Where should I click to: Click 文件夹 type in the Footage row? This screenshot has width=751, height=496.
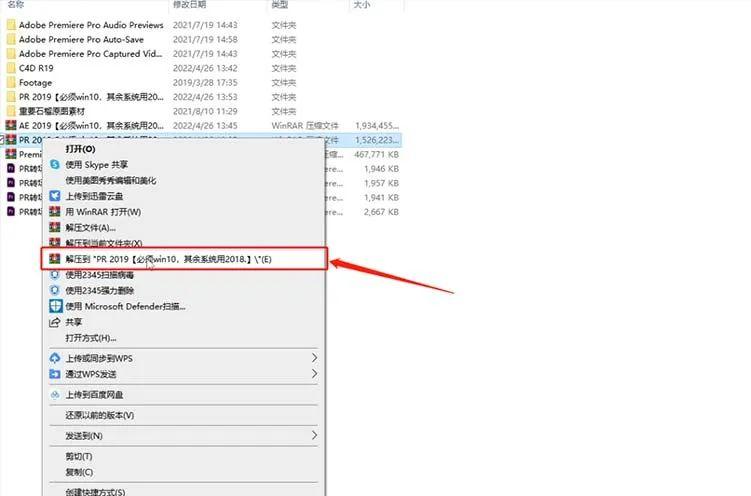click(x=284, y=82)
